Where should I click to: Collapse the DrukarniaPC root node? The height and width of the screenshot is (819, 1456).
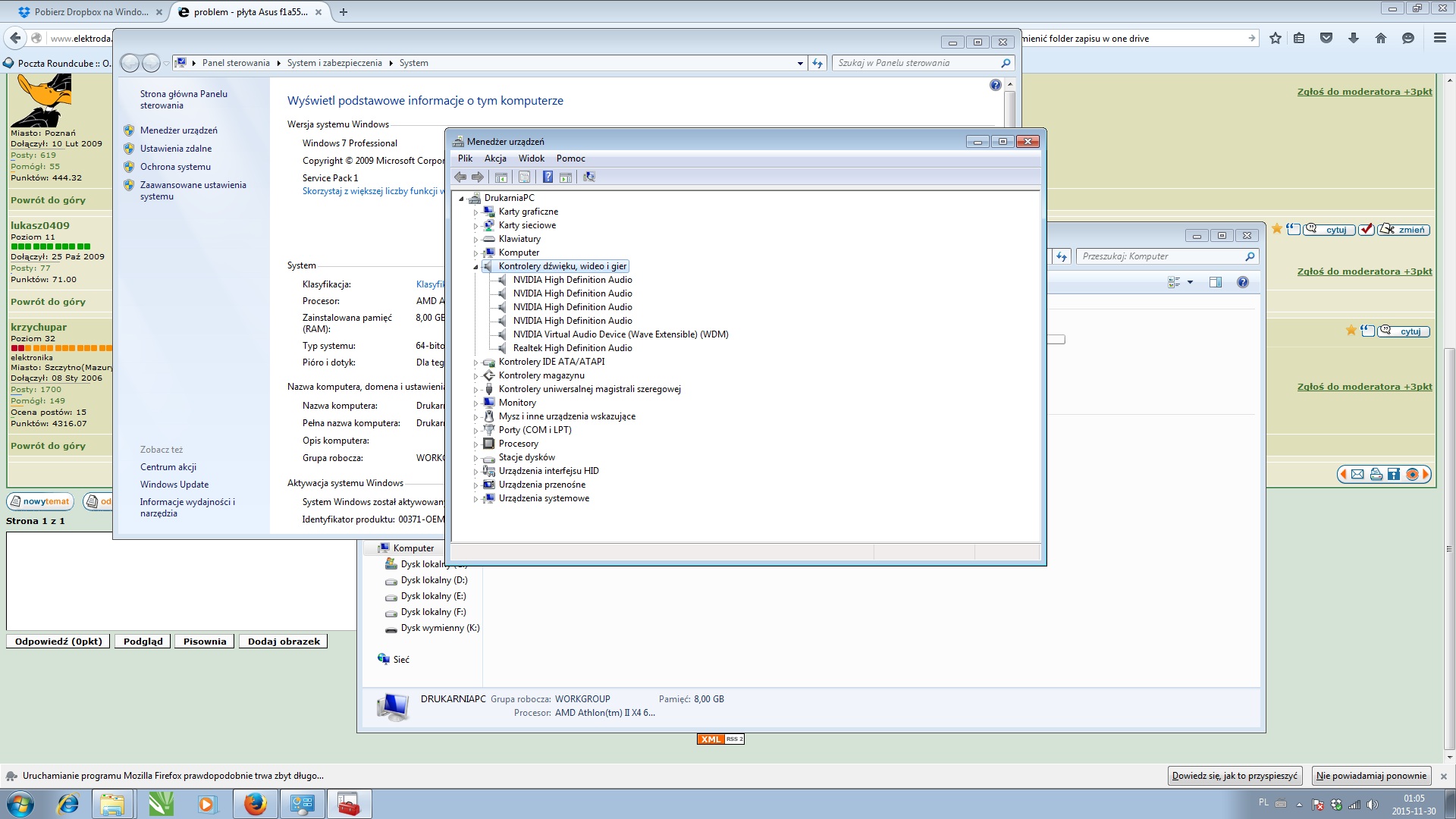click(x=461, y=199)
